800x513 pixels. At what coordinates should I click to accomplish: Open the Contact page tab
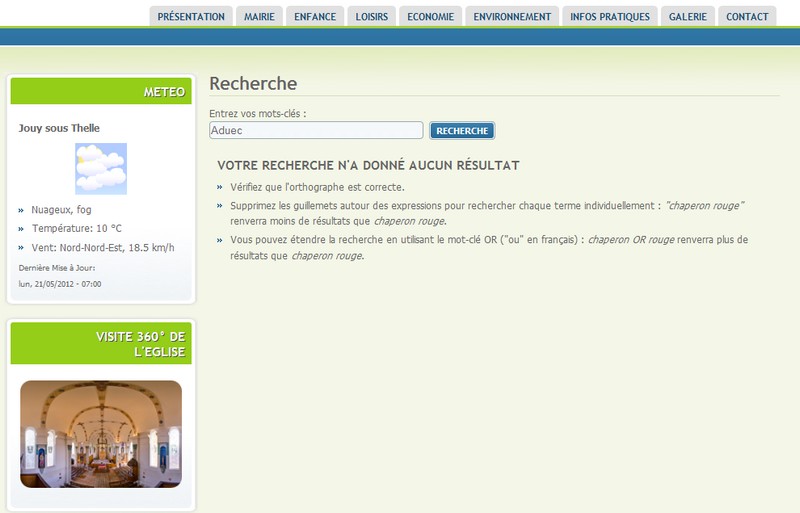click(747, 16)
